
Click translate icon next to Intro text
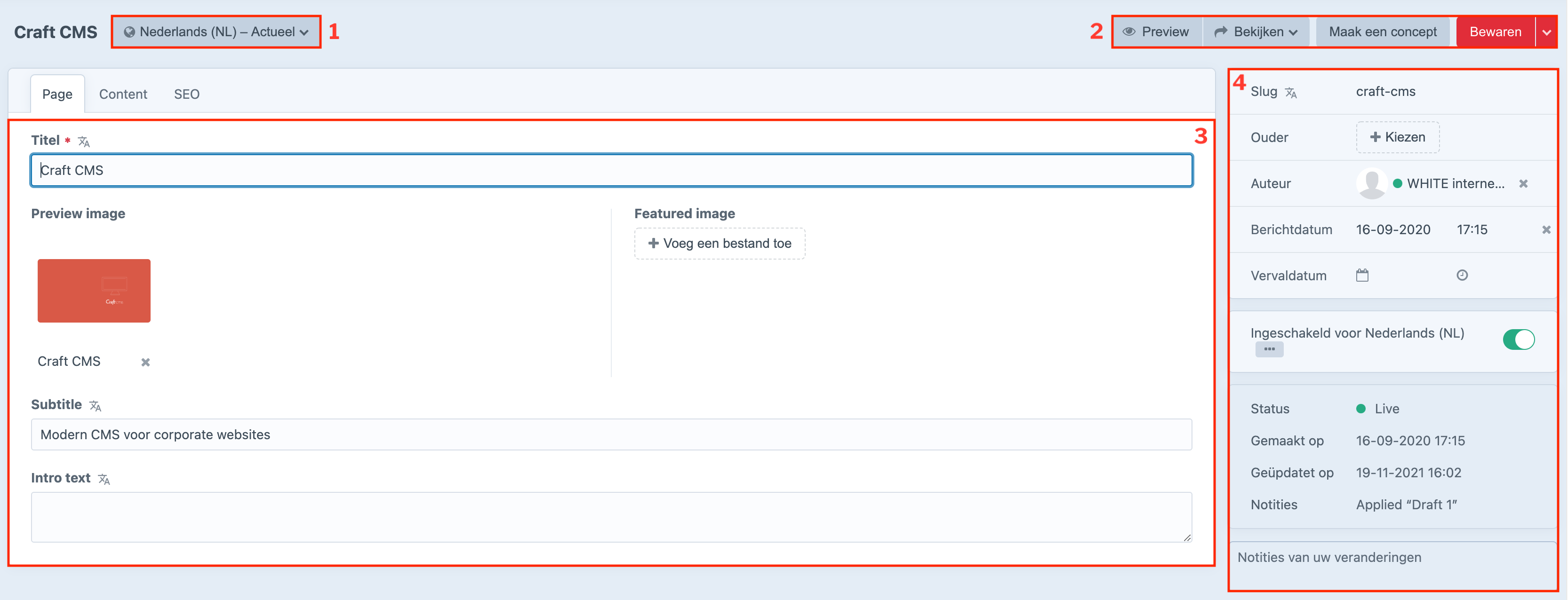click(x=104, y=480)
